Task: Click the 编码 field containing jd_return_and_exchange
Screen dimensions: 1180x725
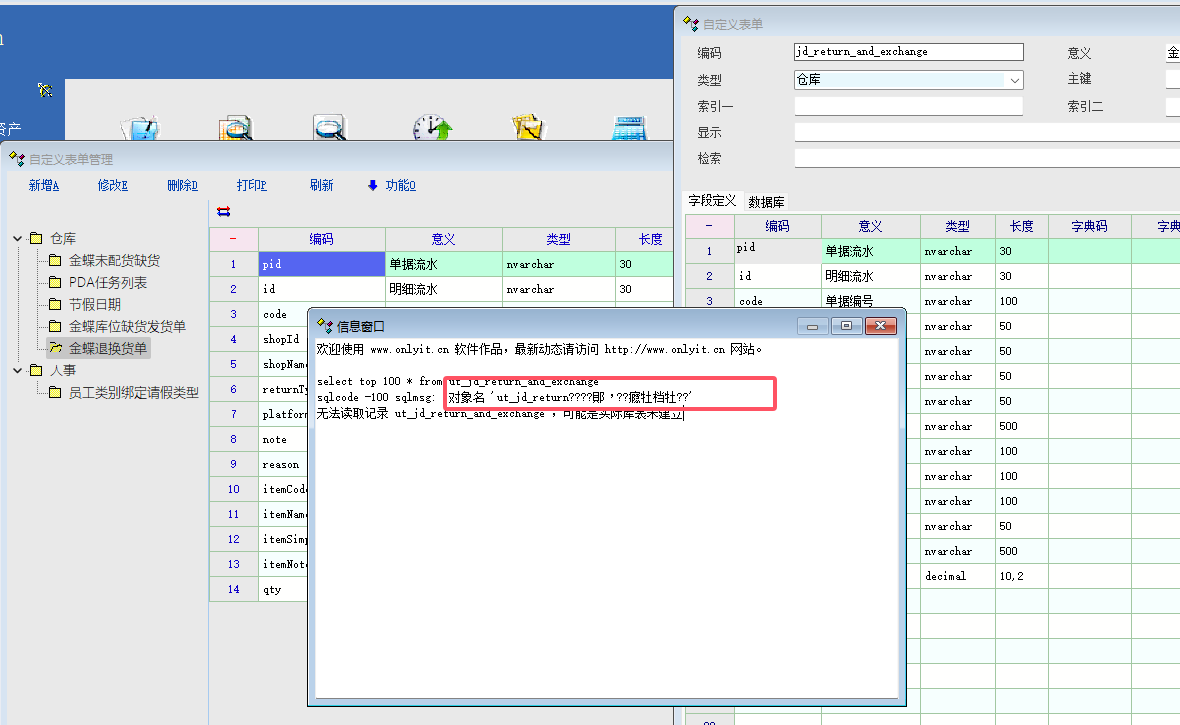Action: point(908,52)
